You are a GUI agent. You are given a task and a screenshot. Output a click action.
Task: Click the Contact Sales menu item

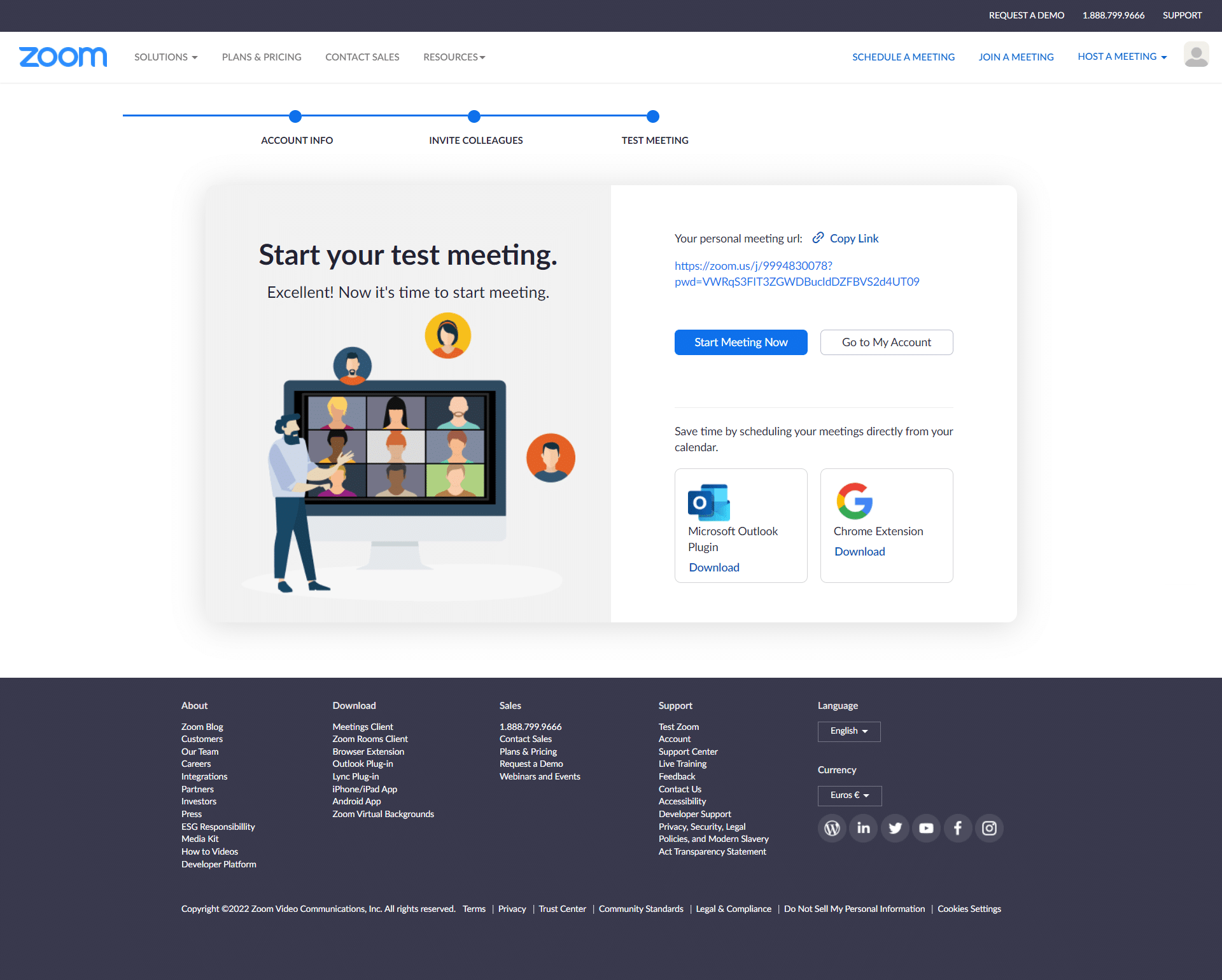pos(362,57)
